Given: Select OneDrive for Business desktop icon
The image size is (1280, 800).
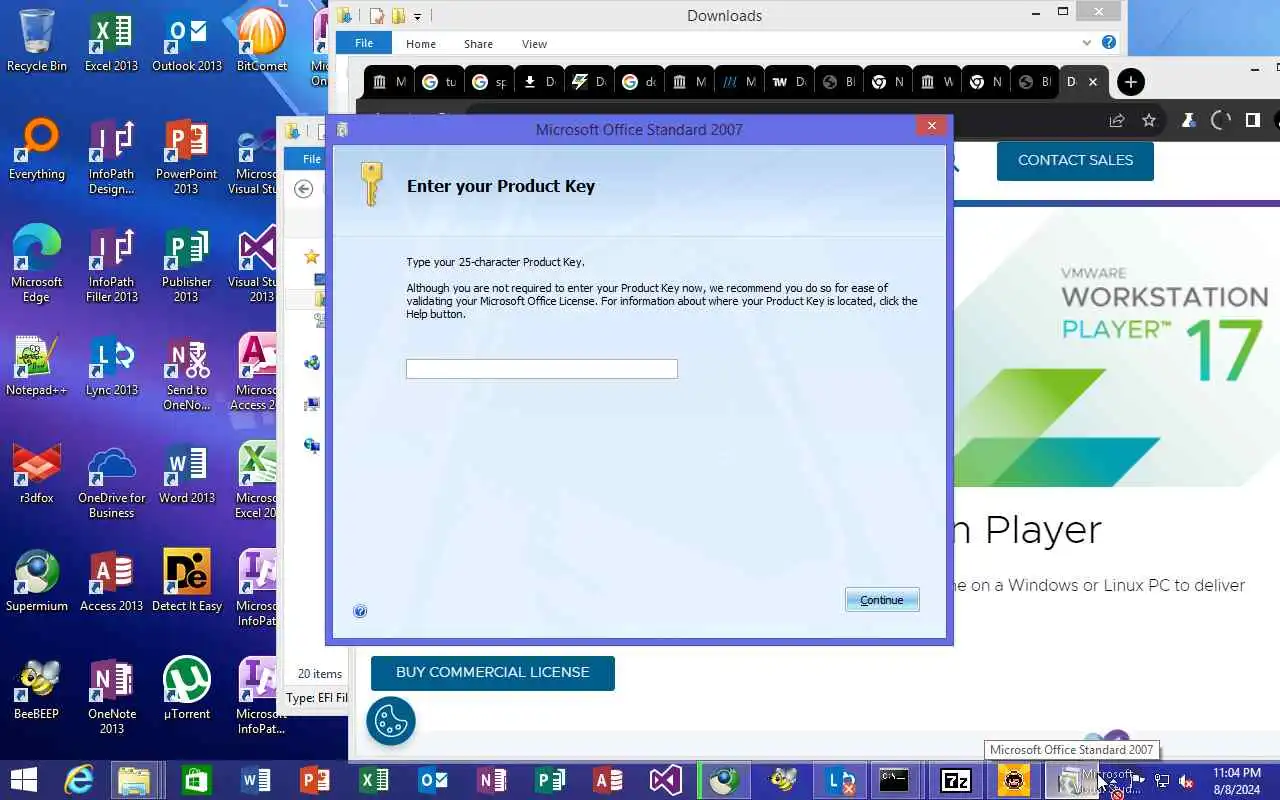Looking at the screenshot, I should pyautogui.click(x=111, y=479).
